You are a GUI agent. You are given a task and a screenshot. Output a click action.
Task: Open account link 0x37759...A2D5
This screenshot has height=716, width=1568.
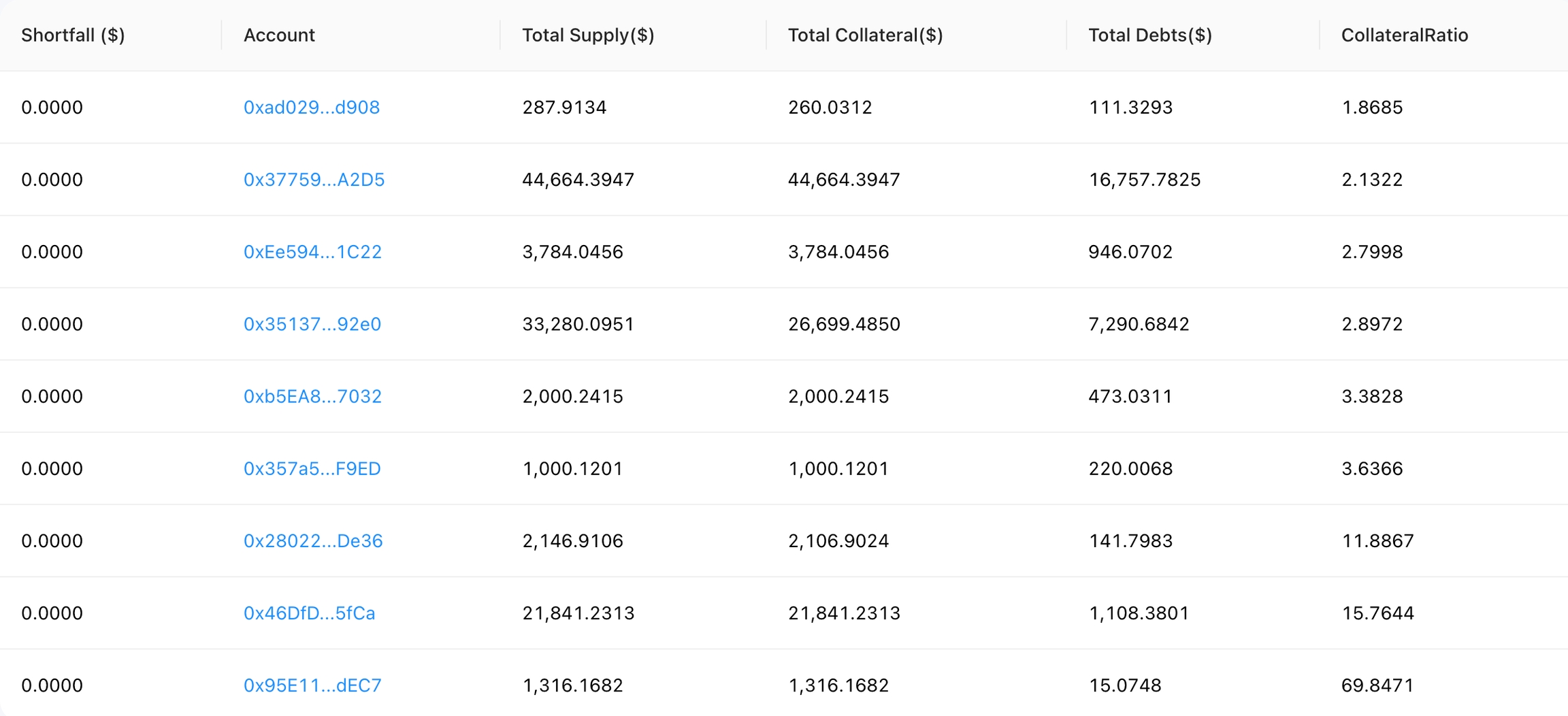coord(314,180)
